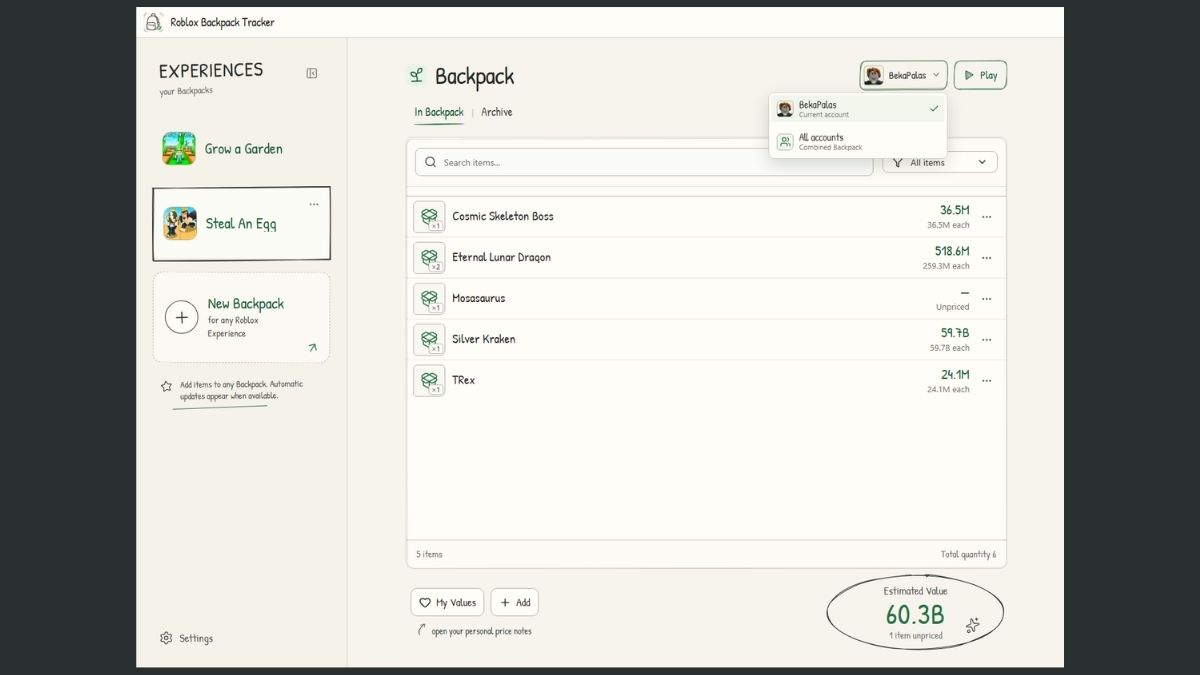Select the Grow a Garden experience label
Screen dimensions: 1200x675
244,149
